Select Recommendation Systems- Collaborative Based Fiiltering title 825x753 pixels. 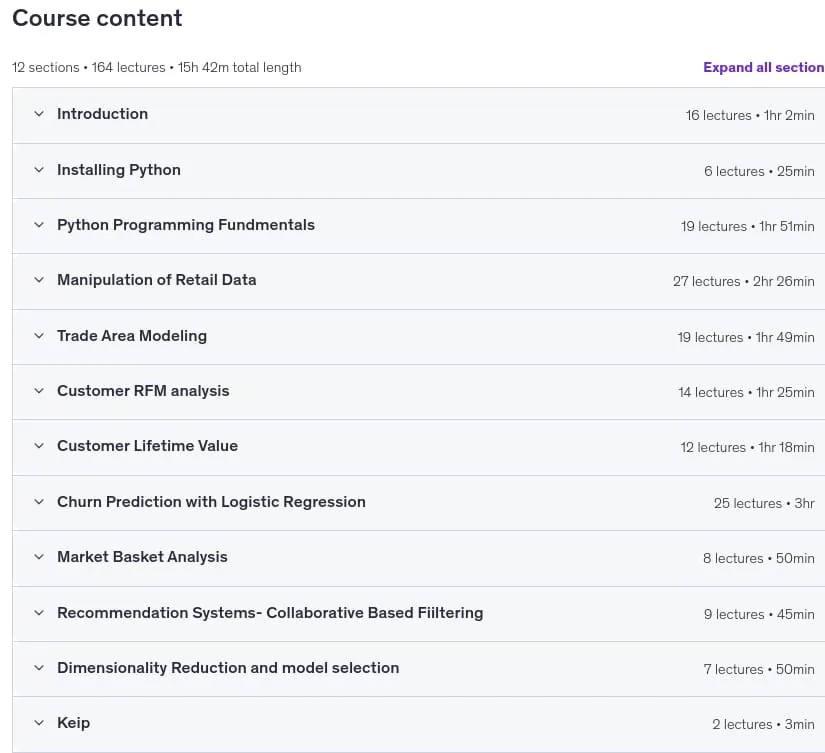pyautogui.click(x=270, y=613)
